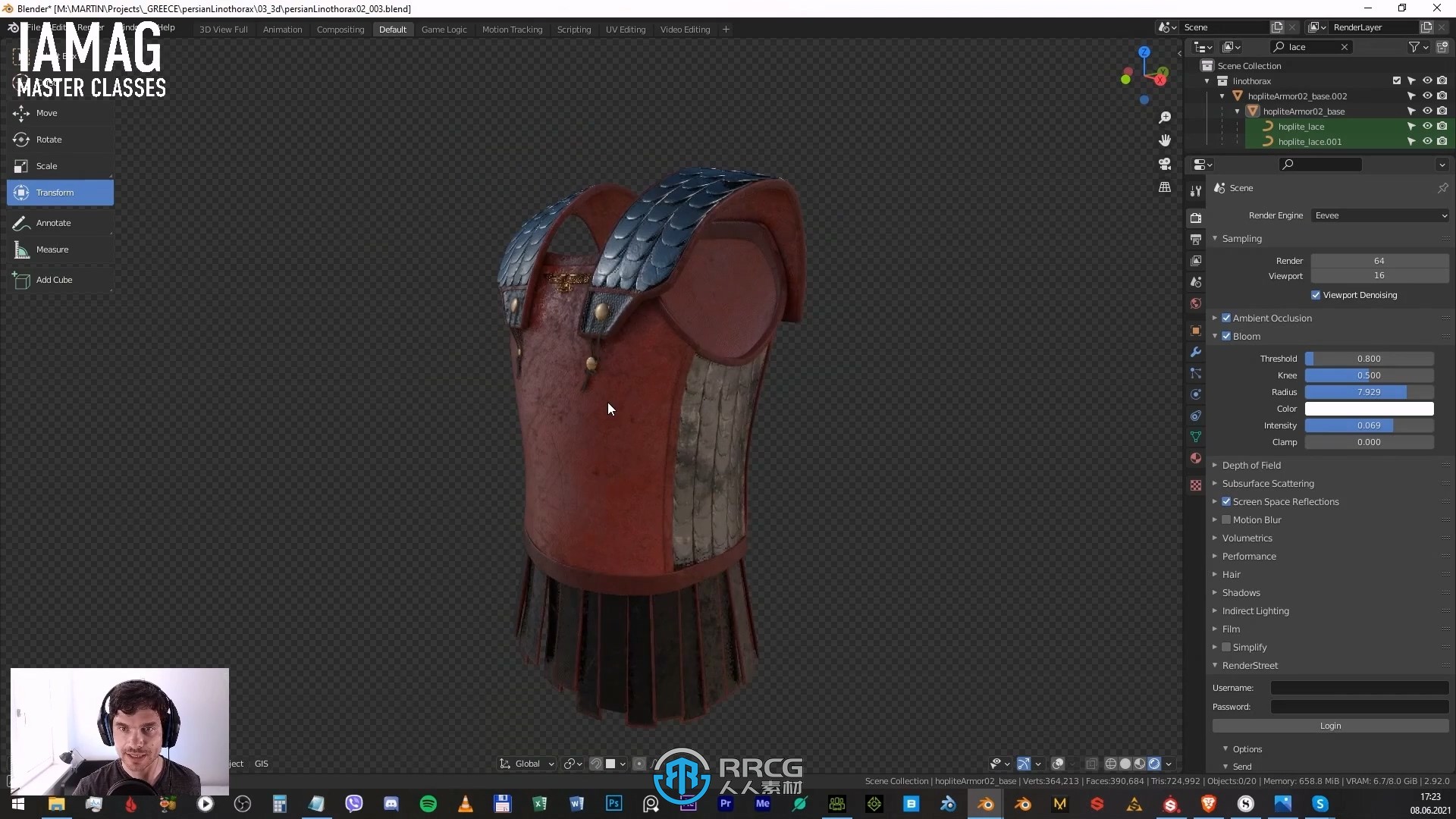1456x819 pixels.
Task: Open the Object Constraints tab
Action: 1196,416
